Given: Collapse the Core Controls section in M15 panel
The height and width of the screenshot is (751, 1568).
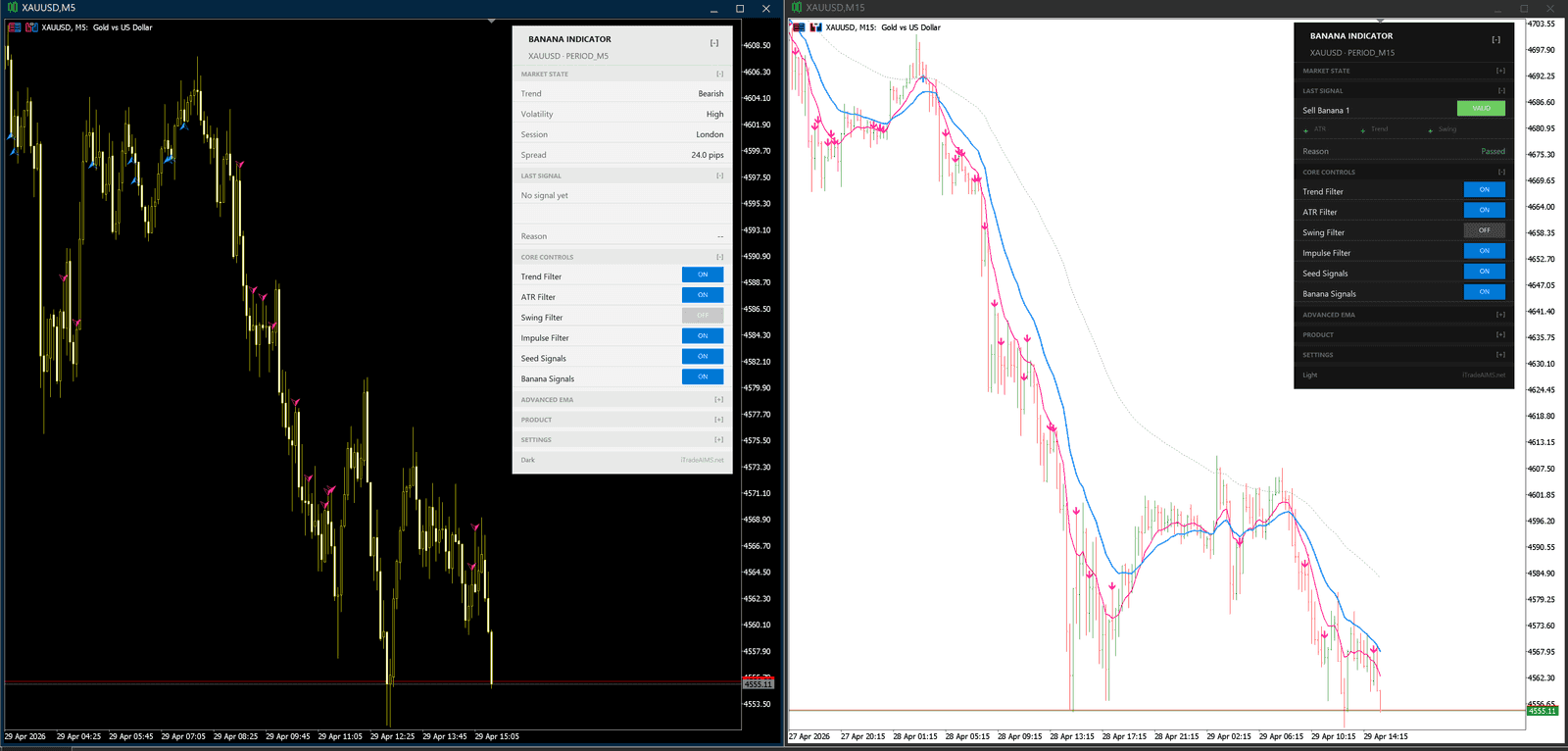Looking at the screenshot, I should point(1501,172).
